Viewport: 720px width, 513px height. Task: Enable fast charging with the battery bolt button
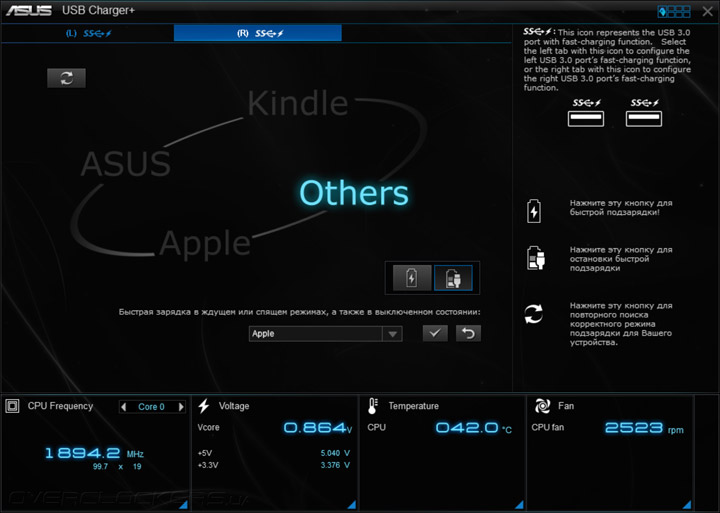point(412,278)
